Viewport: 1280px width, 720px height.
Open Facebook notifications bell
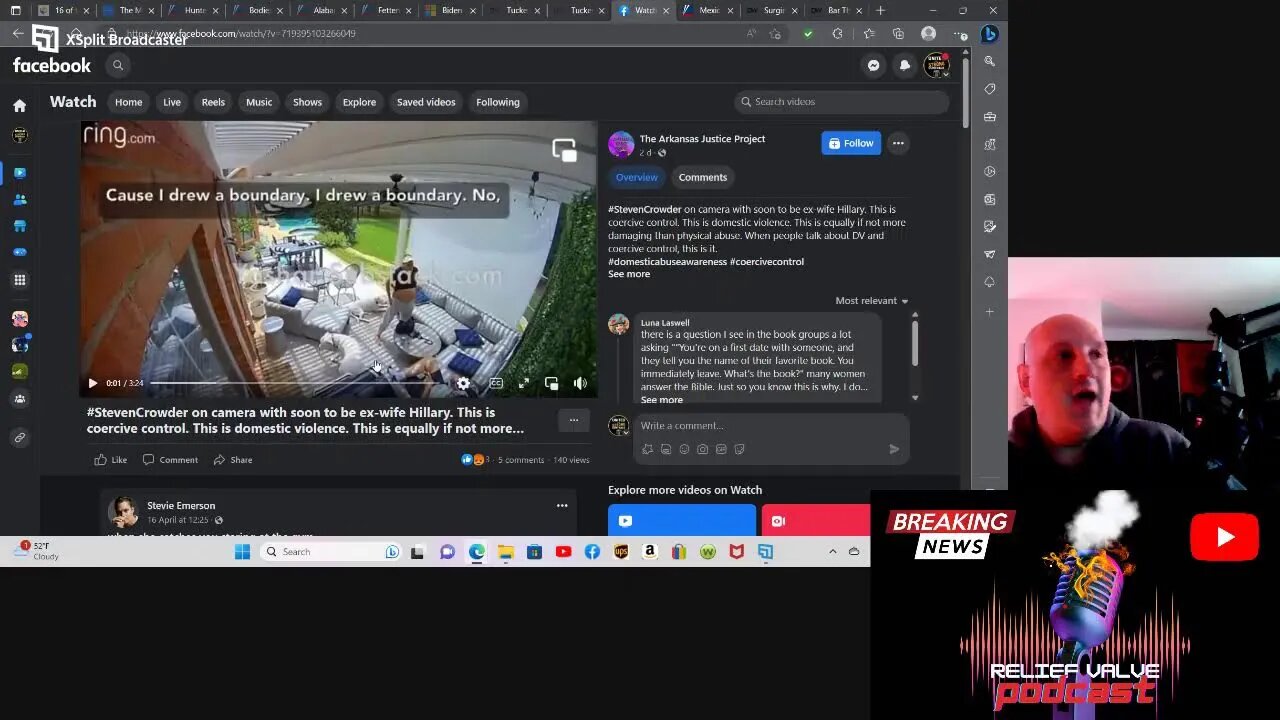[x=905, y=65]
